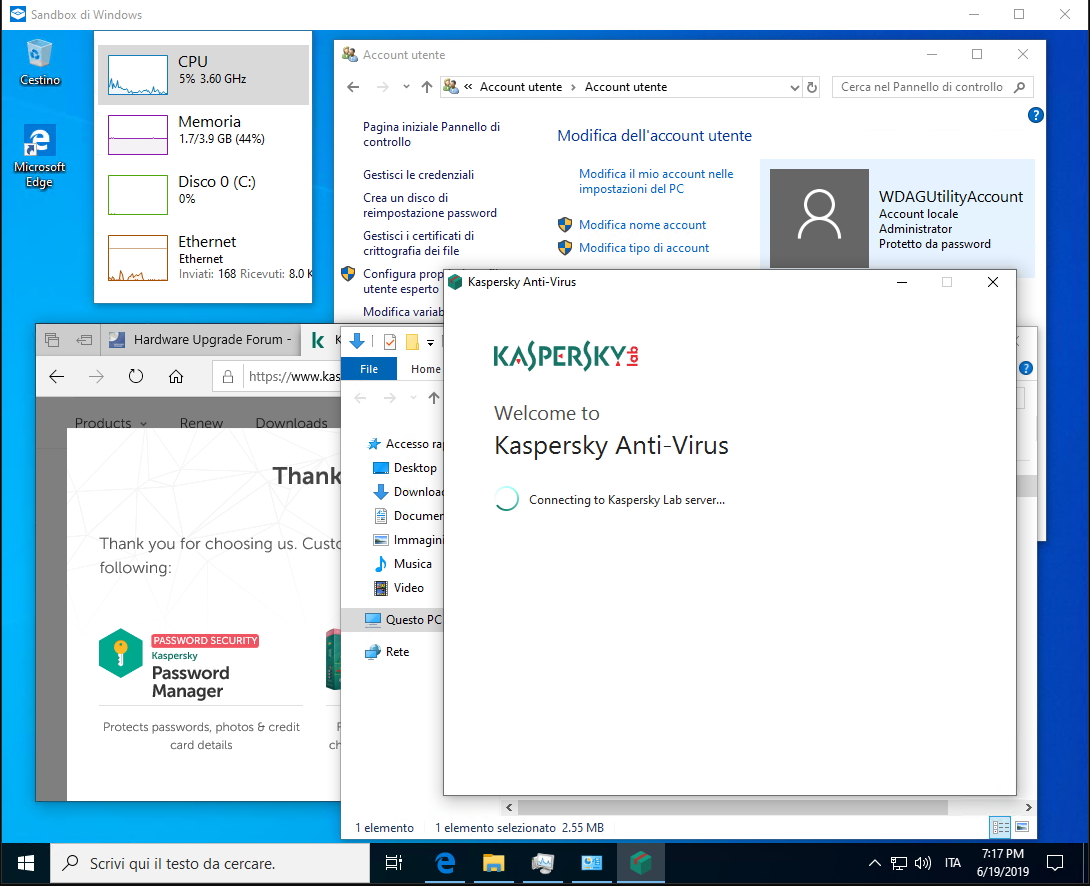This screenshot has height=886, width=1090.
Task: Select Desktop in Explorer navigation pane
Action: point(406,468)
